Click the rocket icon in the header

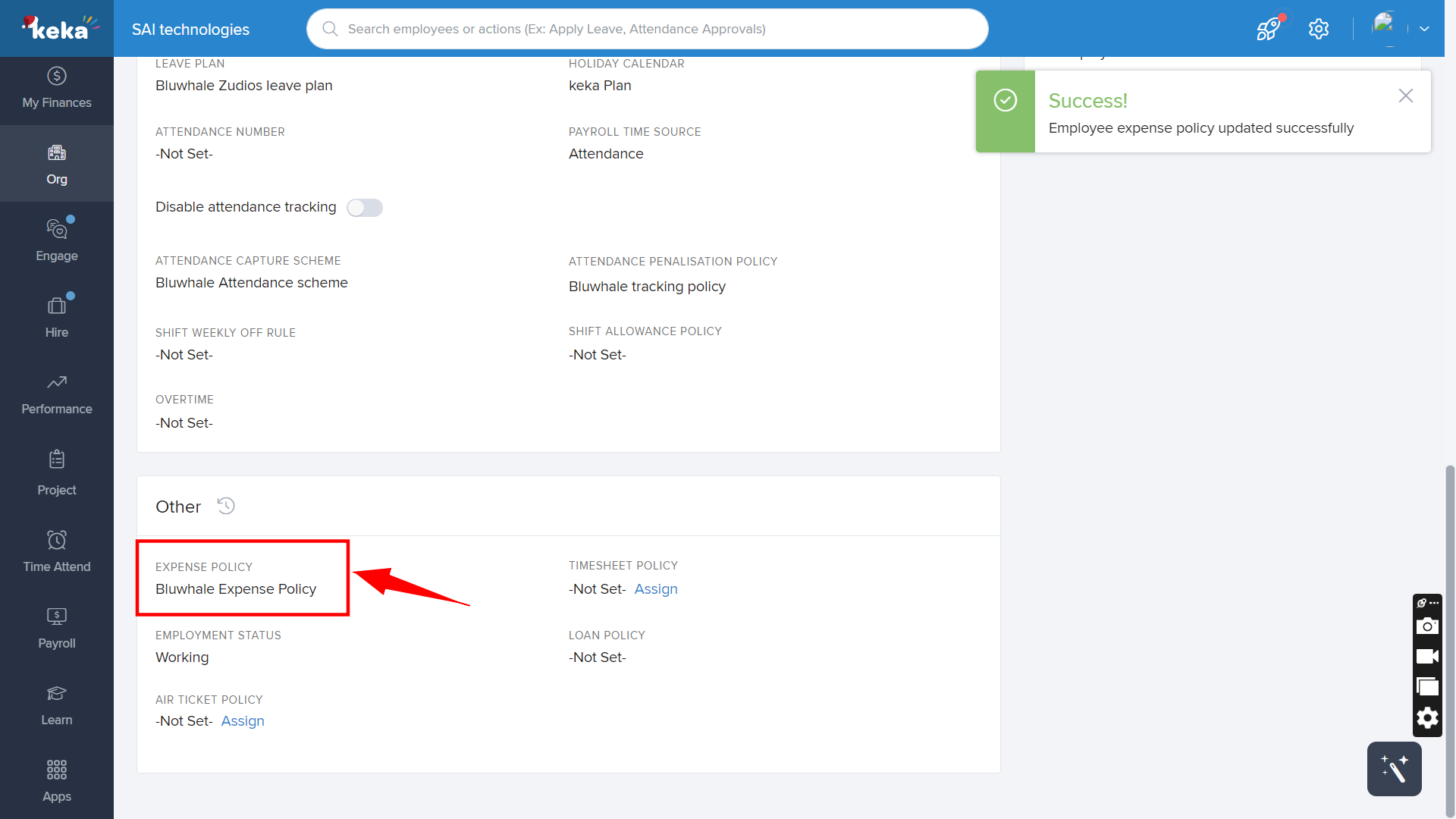(1268, 29)
